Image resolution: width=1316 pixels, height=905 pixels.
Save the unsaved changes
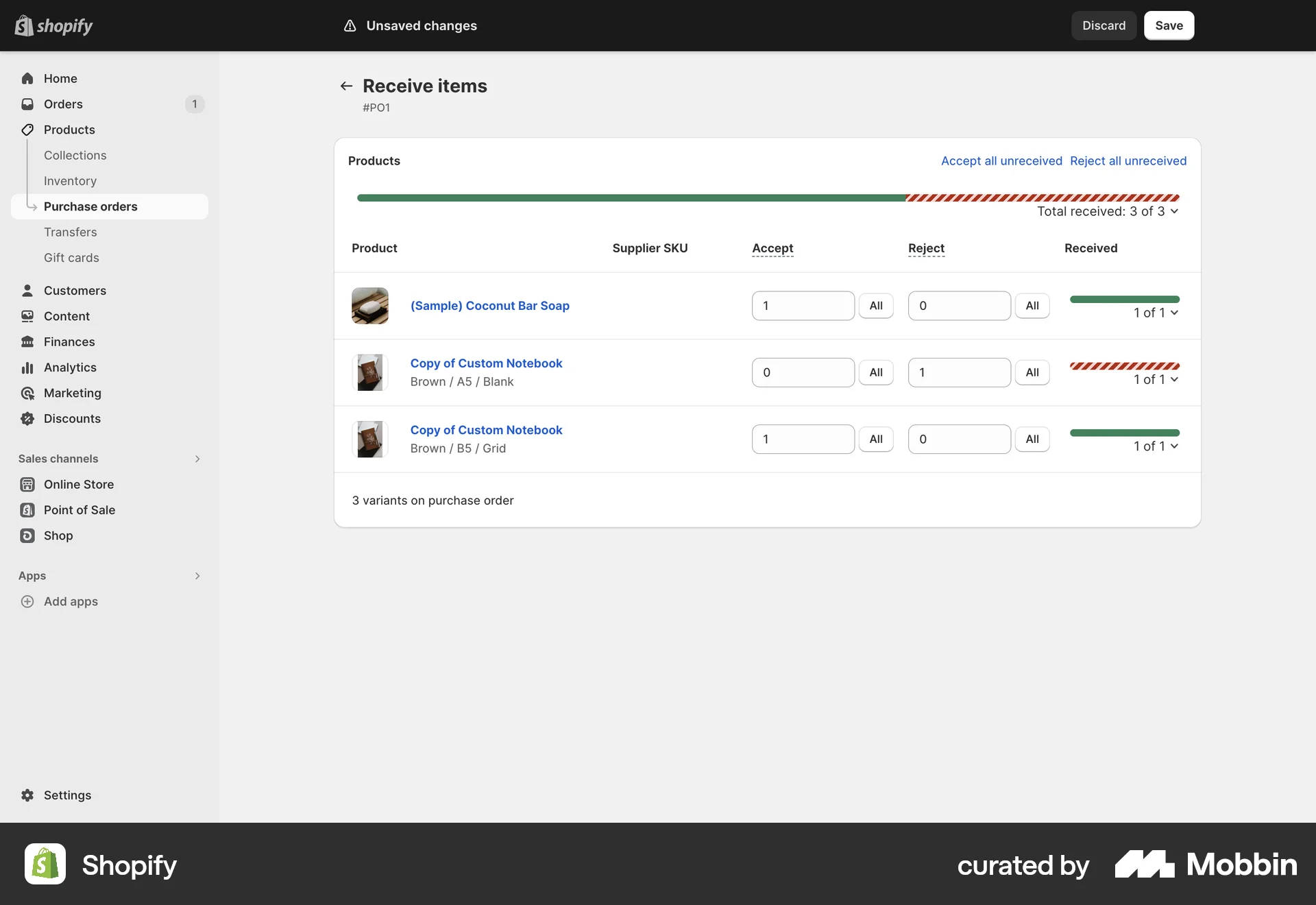pyautogui.click(x=1169, y=25)
